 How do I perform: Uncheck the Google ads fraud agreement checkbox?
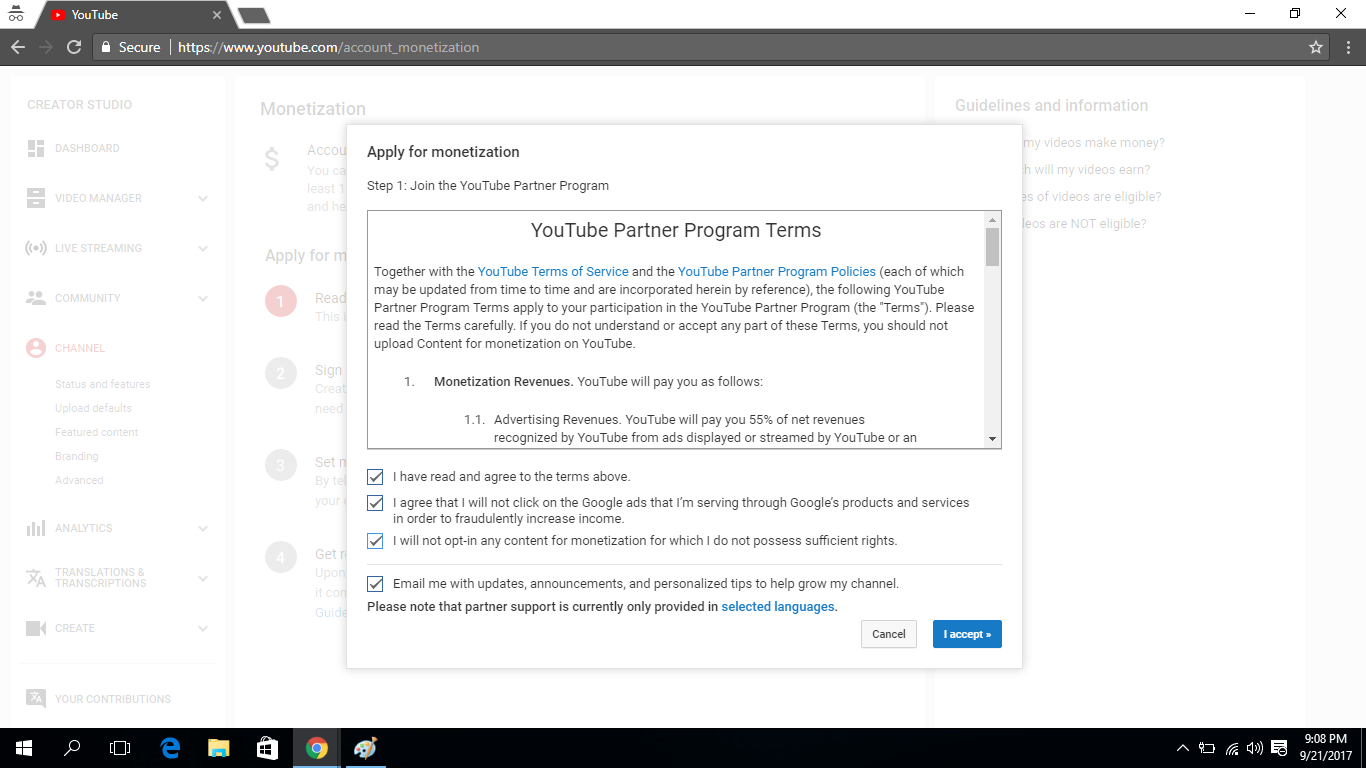pyautogui.click(x=375, y=503)
